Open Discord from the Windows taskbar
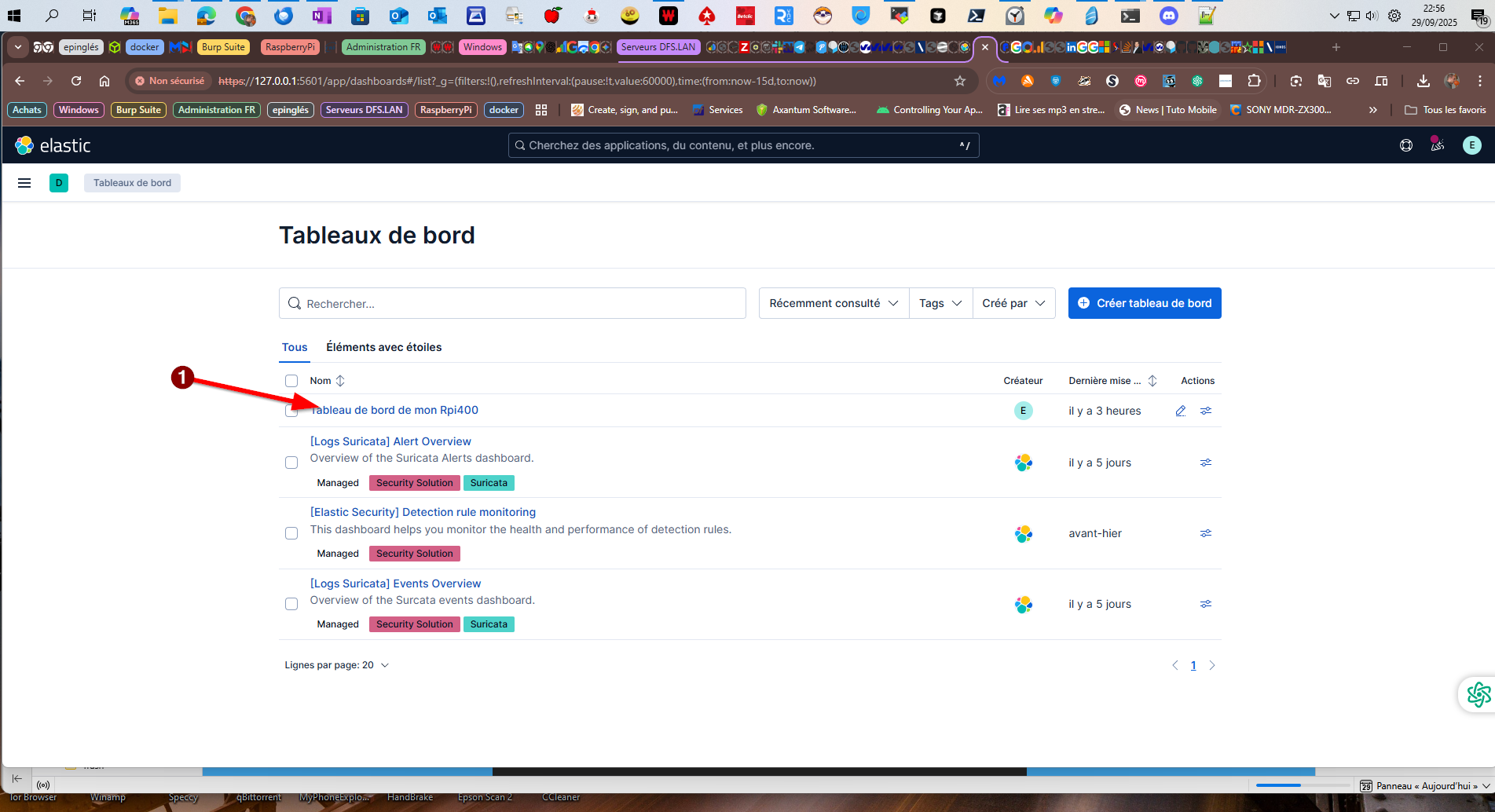The width and height of the screenshot is (1495, 812). (1168, 15)
